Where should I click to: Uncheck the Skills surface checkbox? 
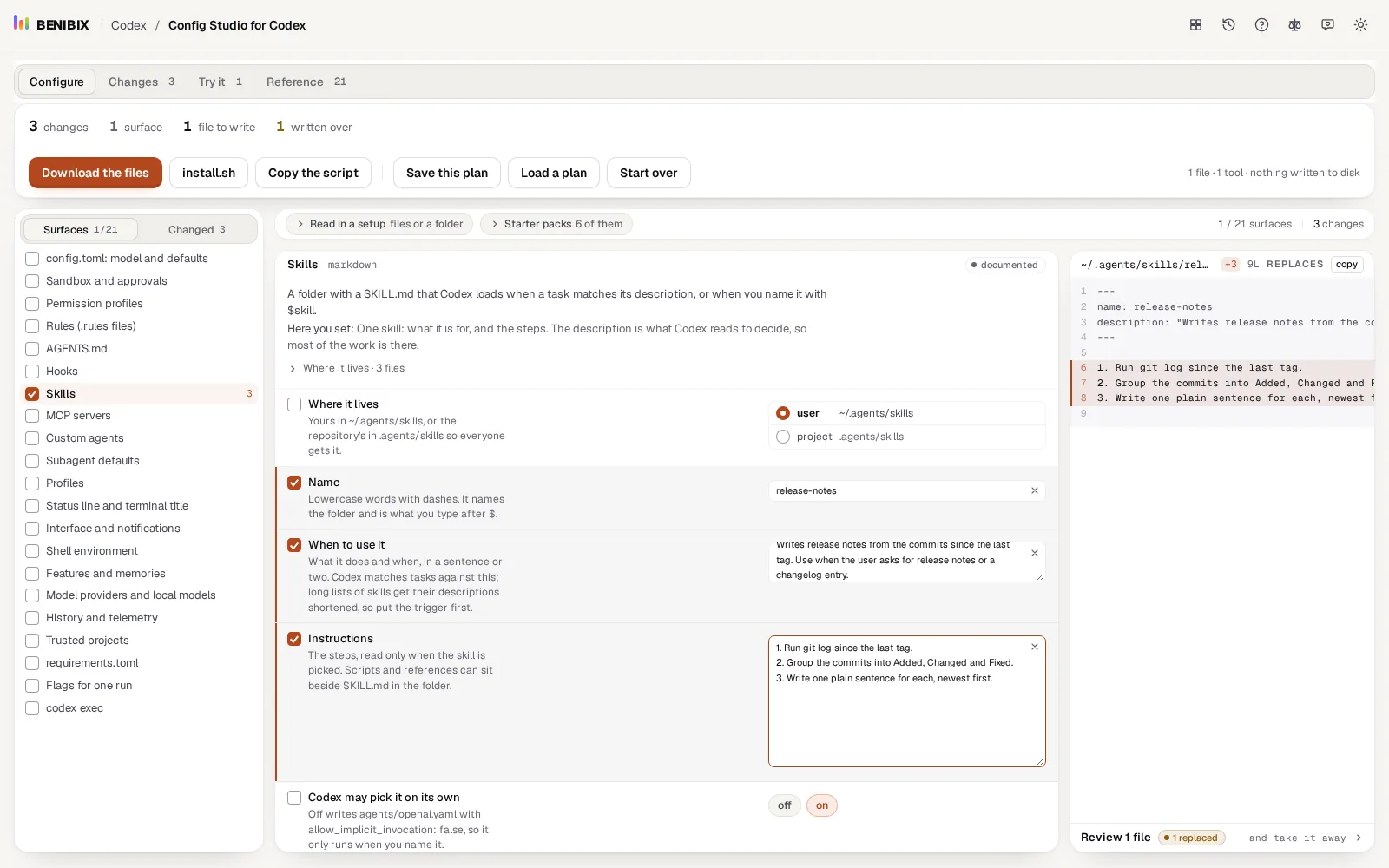[32, 394]
